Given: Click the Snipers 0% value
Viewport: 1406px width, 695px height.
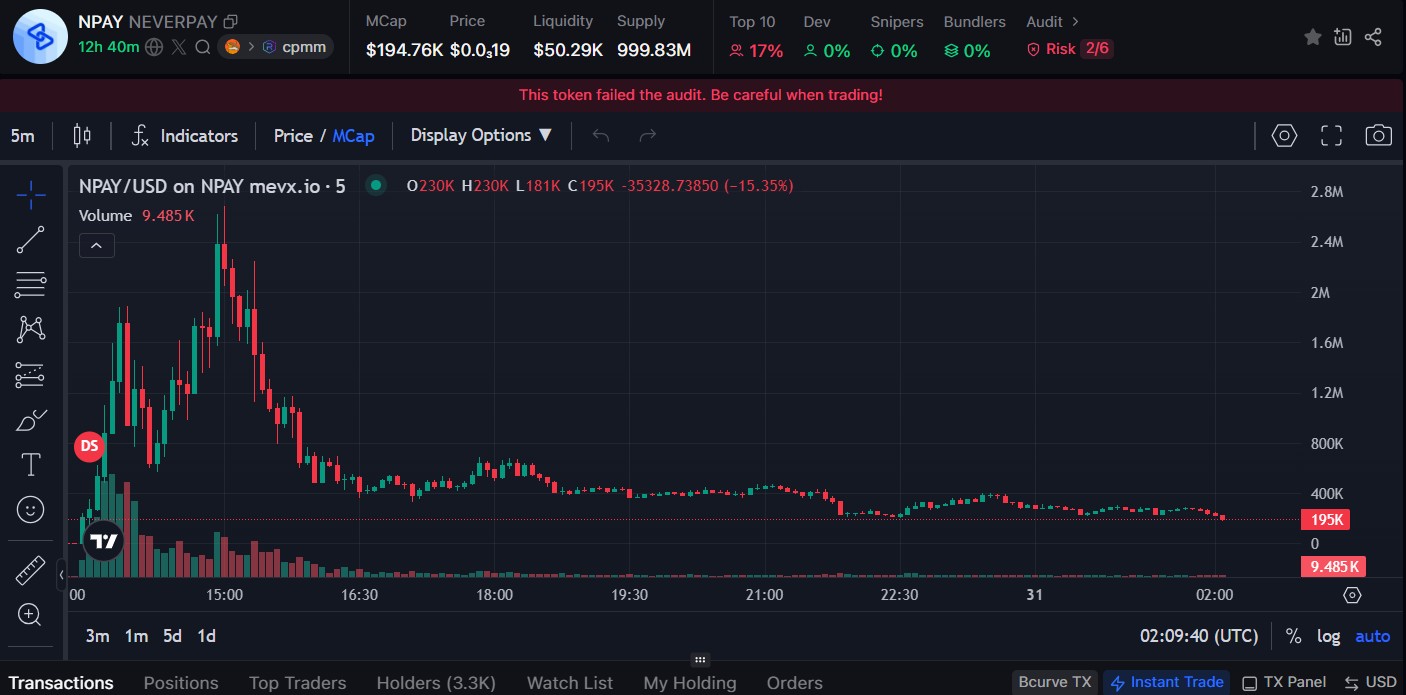Looking at the screenshot, I should [x=894, y=50].
